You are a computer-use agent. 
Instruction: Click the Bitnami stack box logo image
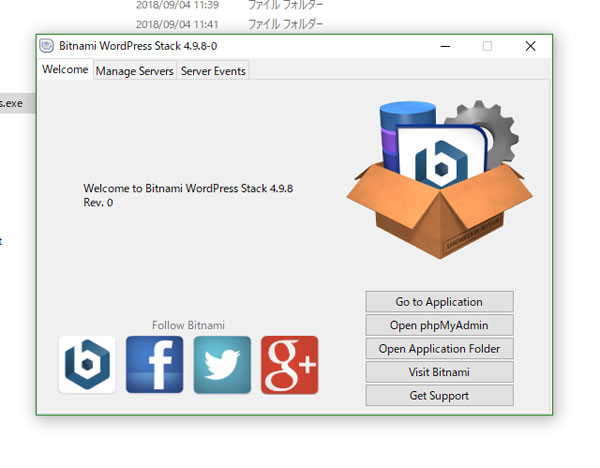coord(440,179)
